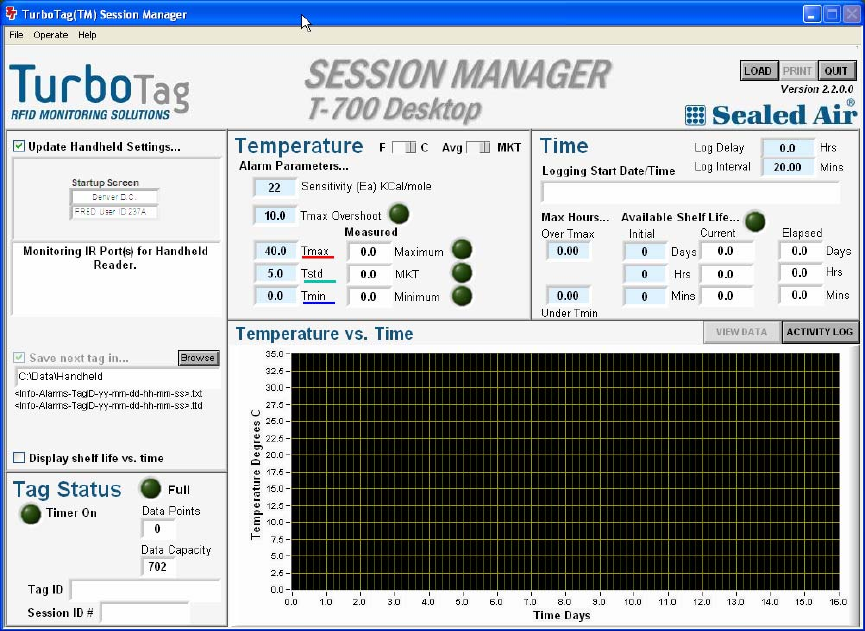This screenshot has height=631, width=865.
Task: Click the QUIT button
Action: (836, 71)
